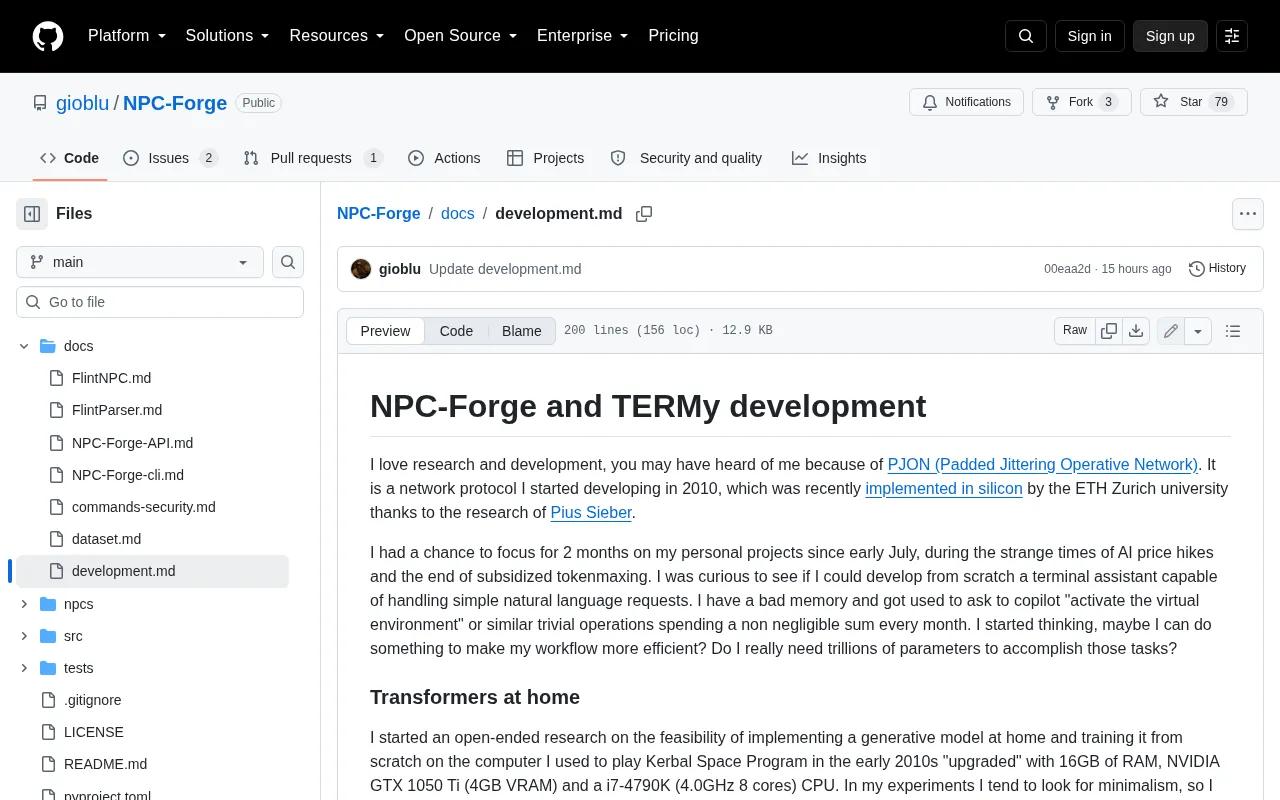The height and width of the screenshot is (800, 1280).
Task: Click gioblu's avatar in the commit bar
Action: click(361, 269)
